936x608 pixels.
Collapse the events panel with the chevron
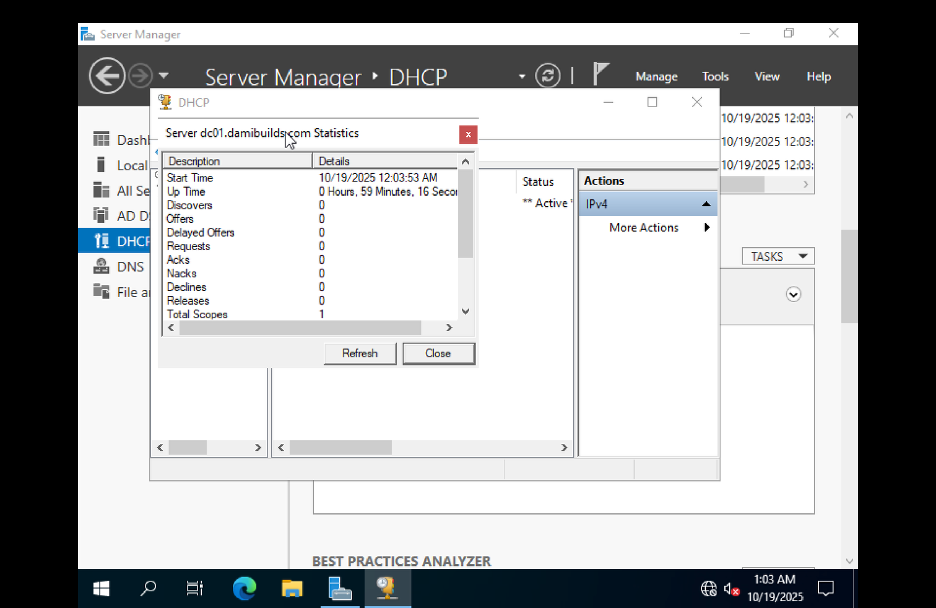coord(793,294)
